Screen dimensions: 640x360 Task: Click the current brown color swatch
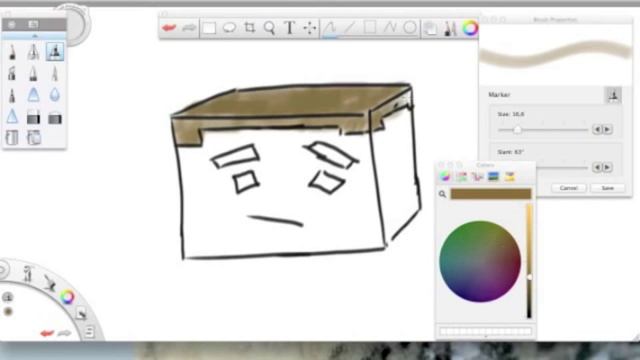click(x=491, y=194)
